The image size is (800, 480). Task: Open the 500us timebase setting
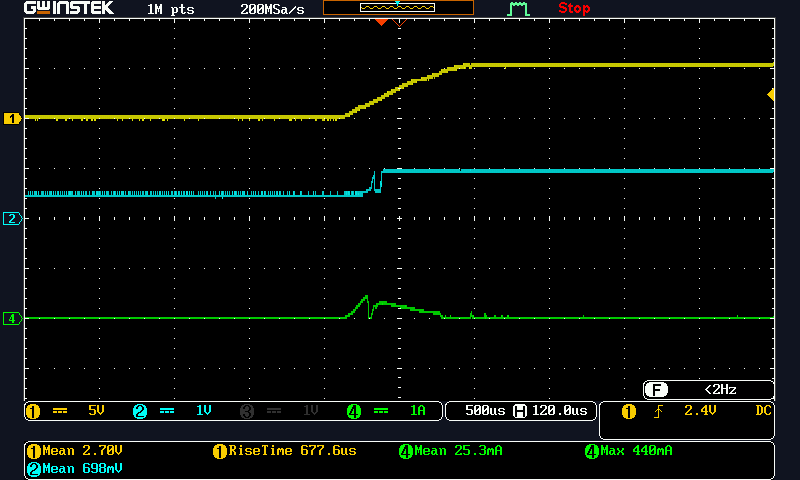484,411
